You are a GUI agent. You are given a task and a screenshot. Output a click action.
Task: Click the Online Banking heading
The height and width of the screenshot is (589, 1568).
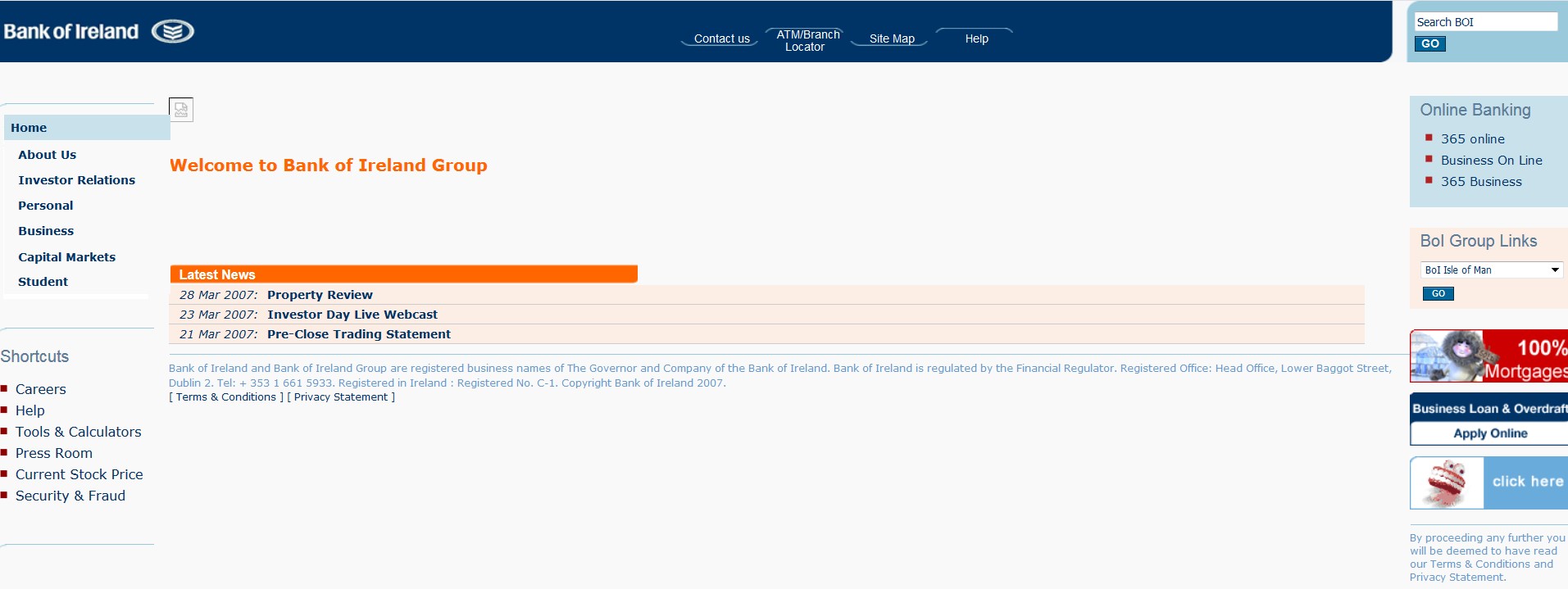point(1475,110)
